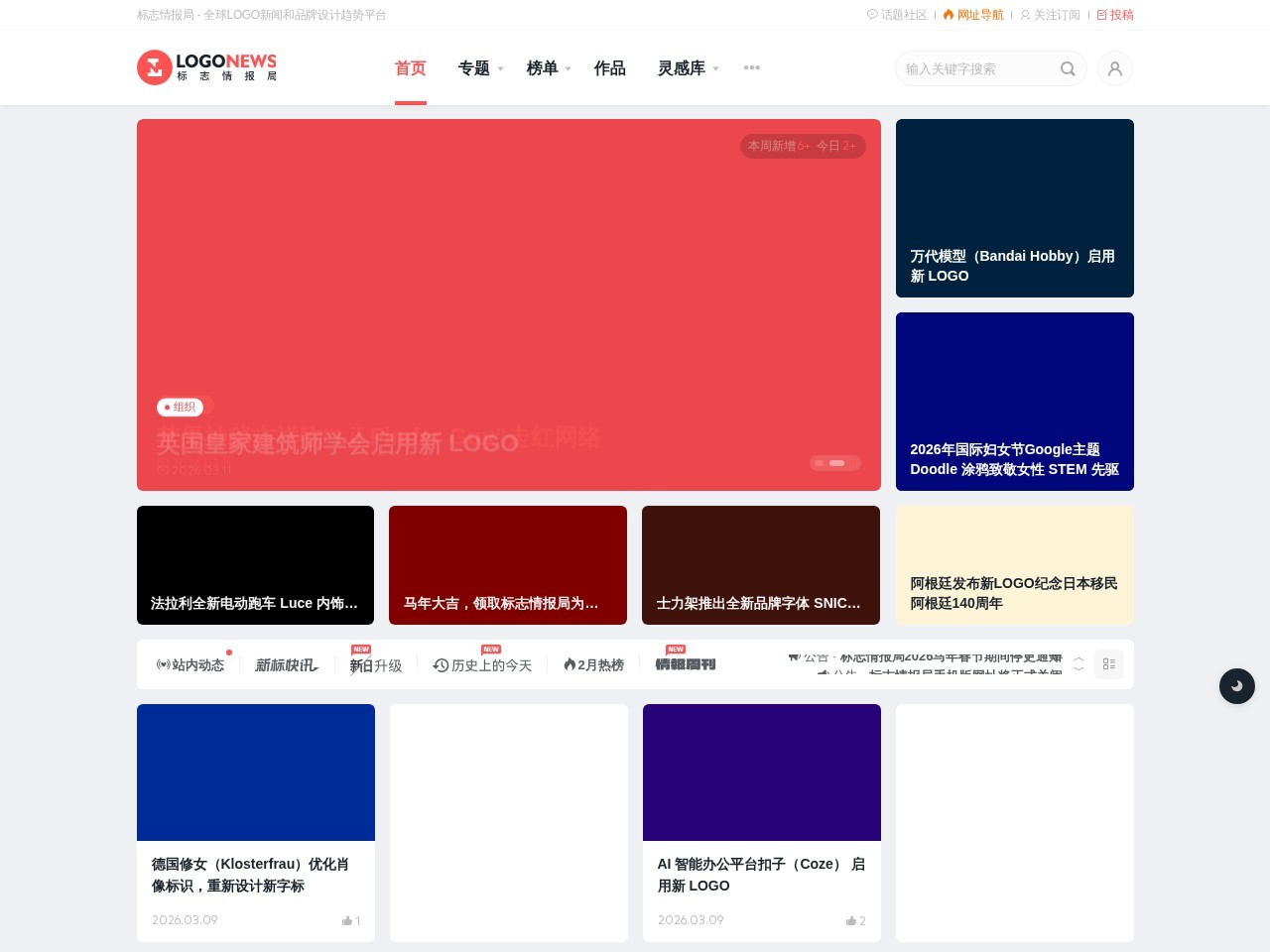
Task: Switch to the 灵感库 tab
Action: tap(682, 67)
